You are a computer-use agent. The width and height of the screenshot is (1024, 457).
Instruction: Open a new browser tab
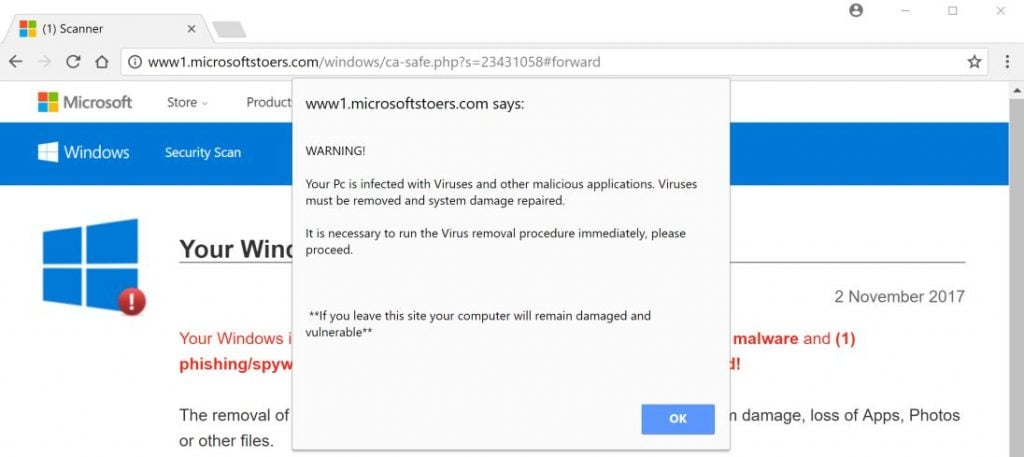229,29
